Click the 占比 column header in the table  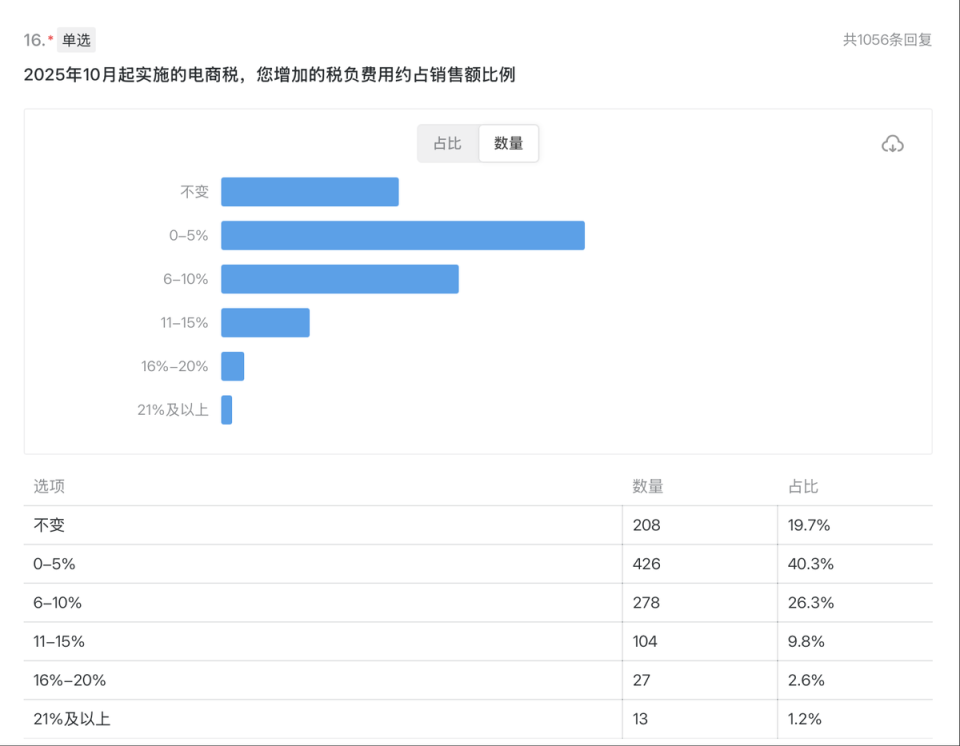pos(801,486)
